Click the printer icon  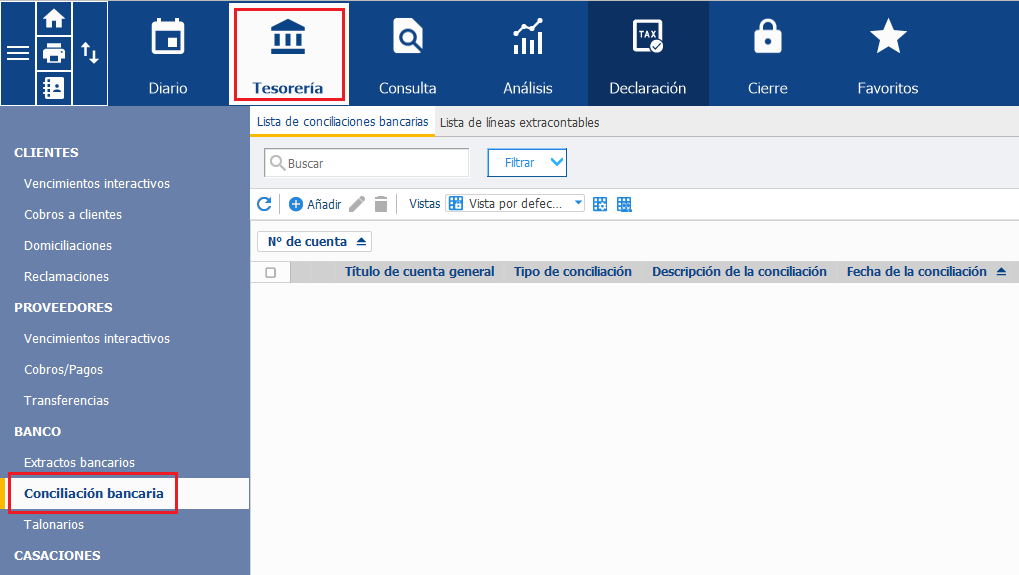53,53
